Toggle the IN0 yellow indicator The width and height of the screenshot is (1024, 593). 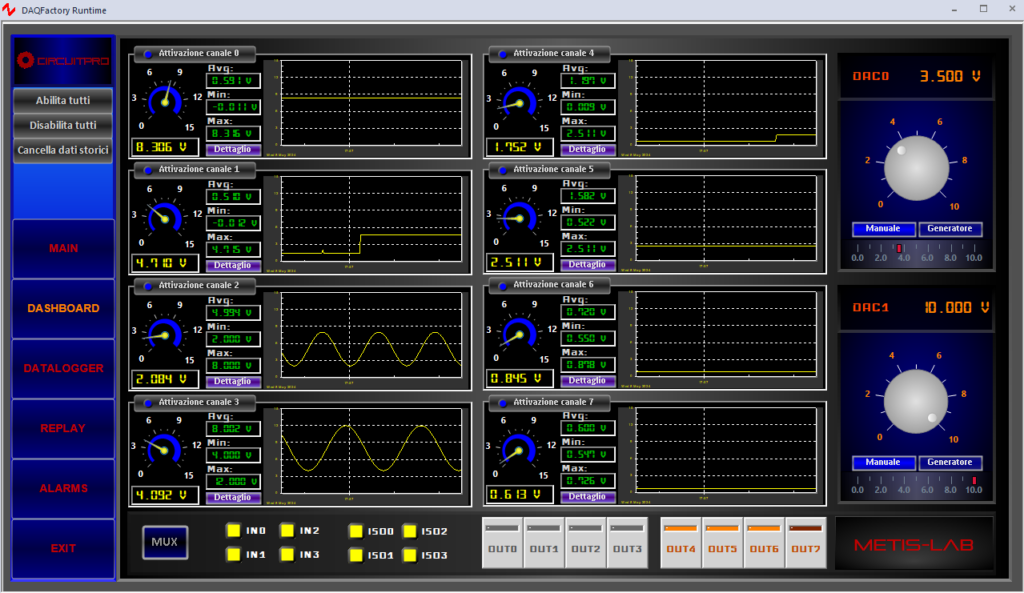pyautogui.click(x=233, y=531)
